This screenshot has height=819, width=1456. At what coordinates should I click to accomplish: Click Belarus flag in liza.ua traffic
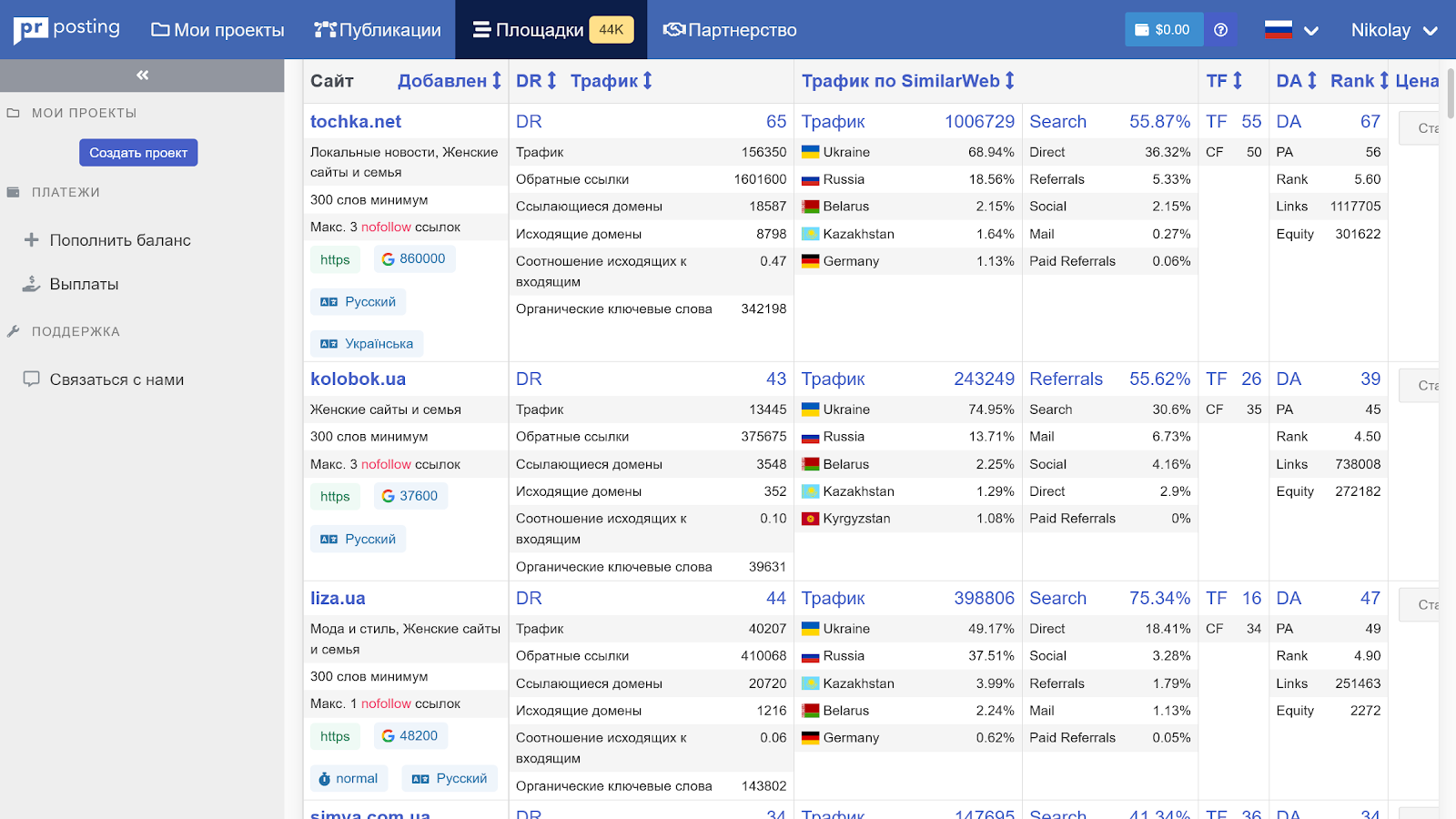810,711
